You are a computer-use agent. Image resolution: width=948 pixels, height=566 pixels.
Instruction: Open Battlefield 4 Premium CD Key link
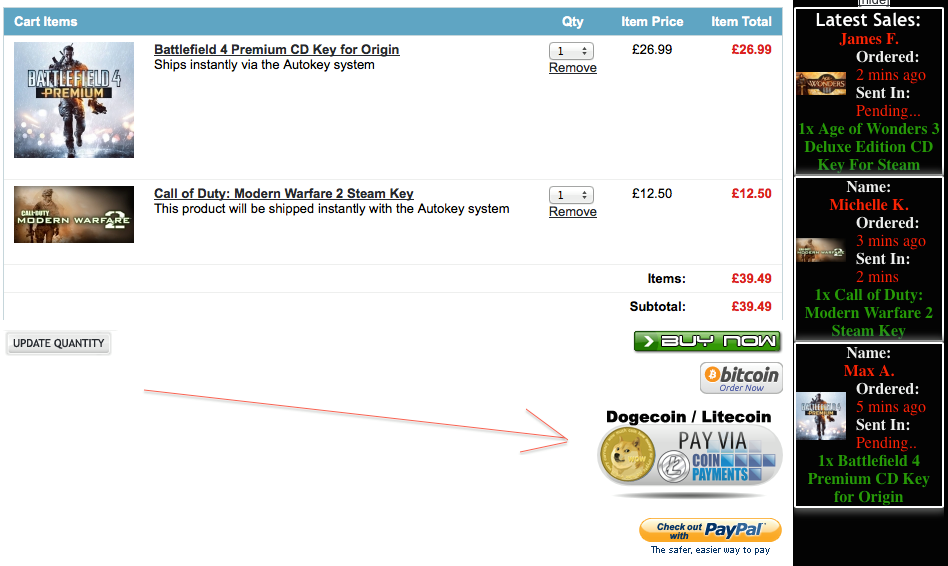click(276, 50)
